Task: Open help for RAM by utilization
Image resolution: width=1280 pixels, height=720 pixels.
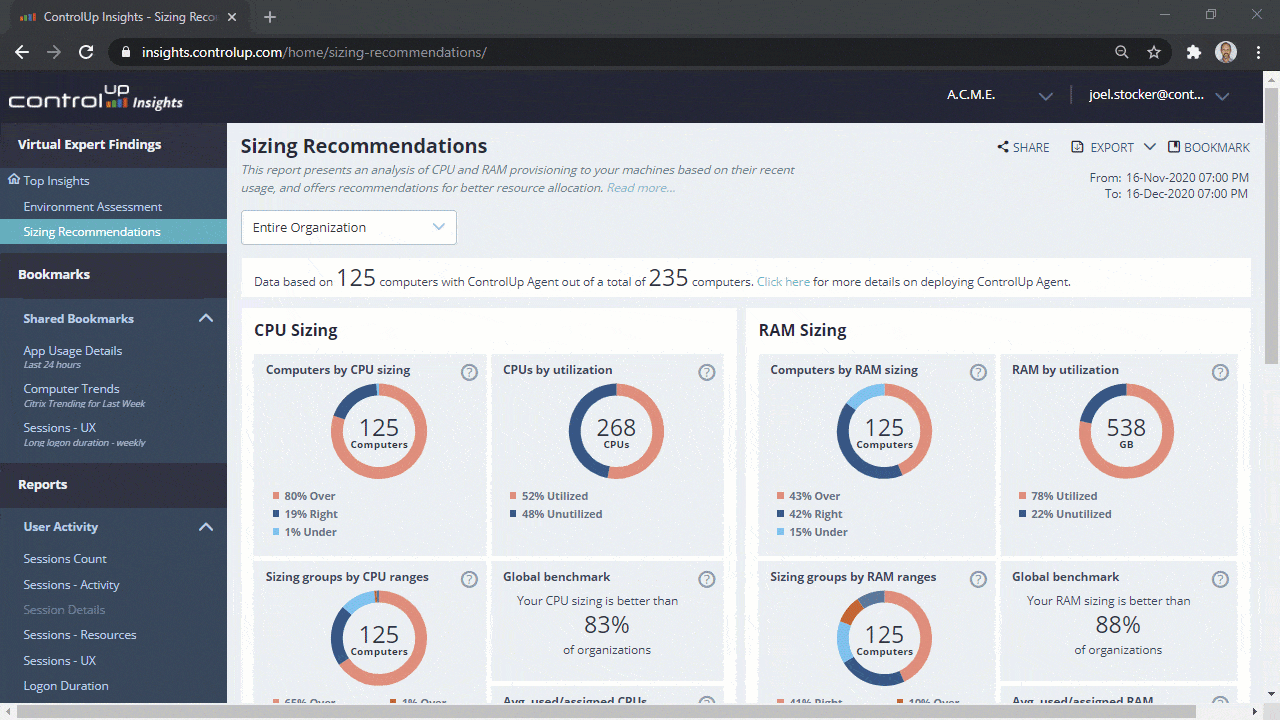Action: tap(1220, 372)
